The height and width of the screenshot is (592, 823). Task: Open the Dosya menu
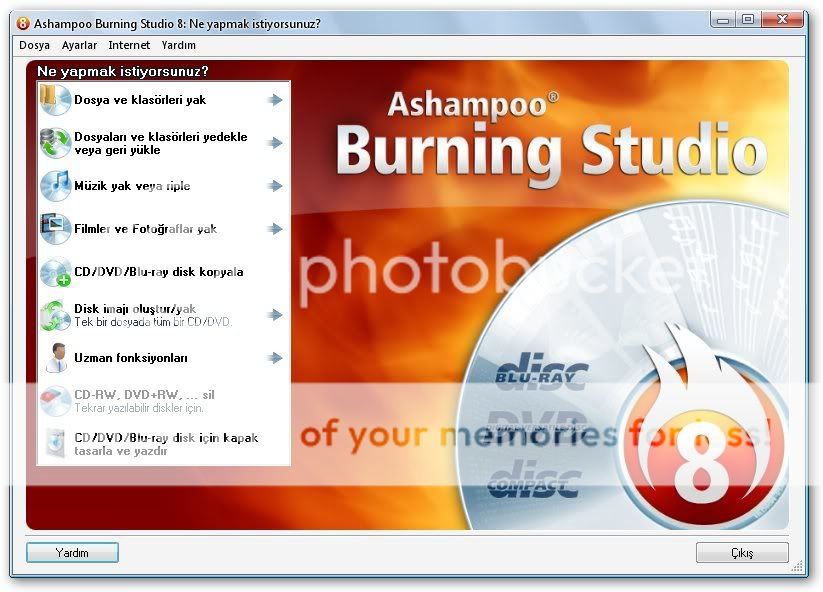[x=34, y=45]
